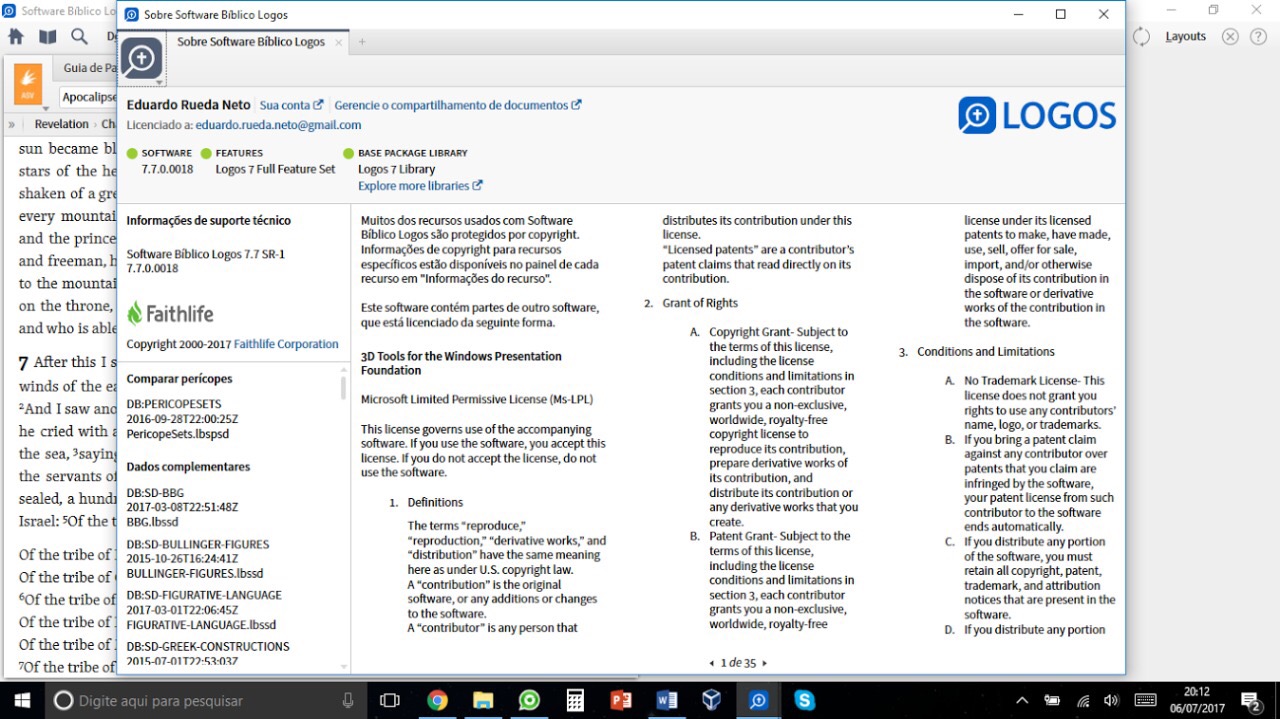Open the Library book icon
Viewport: 1280px width, 719px height.
click(48, 37)
